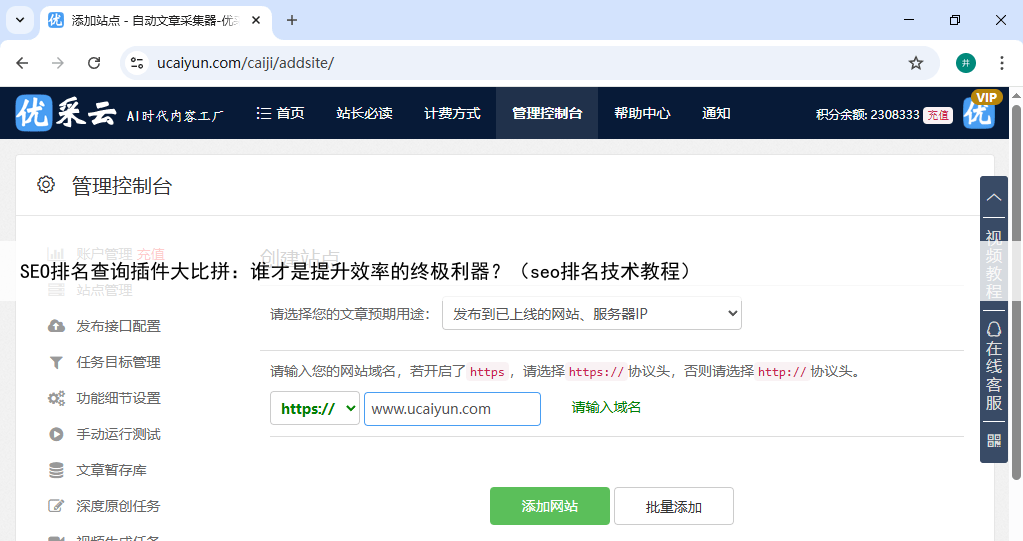Click the 批量添加 button
The height and width of the screenshot is (541, 1023).
[673, 506]
